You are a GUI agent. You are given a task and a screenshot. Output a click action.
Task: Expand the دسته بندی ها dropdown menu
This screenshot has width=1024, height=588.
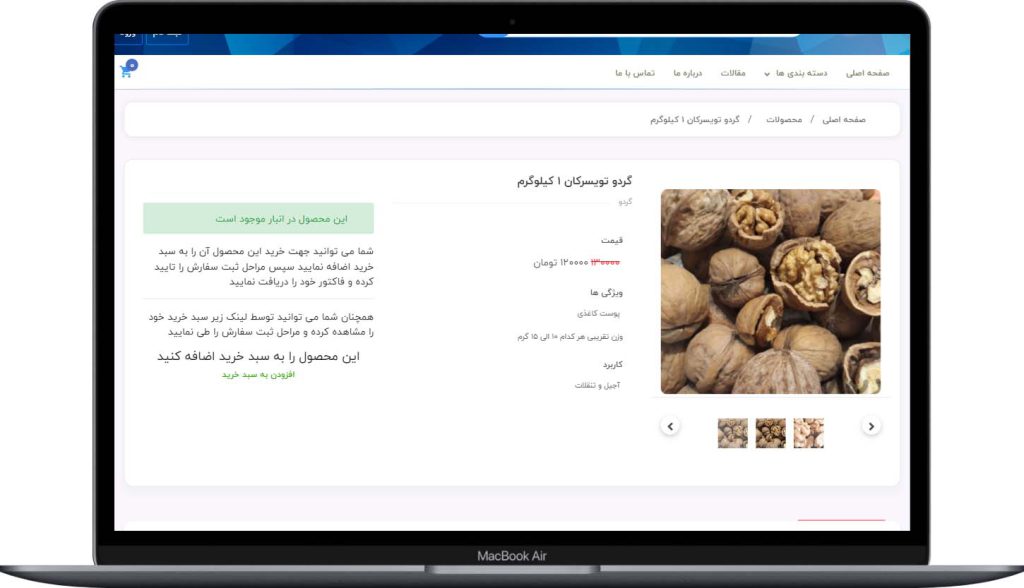click(795, 73)
